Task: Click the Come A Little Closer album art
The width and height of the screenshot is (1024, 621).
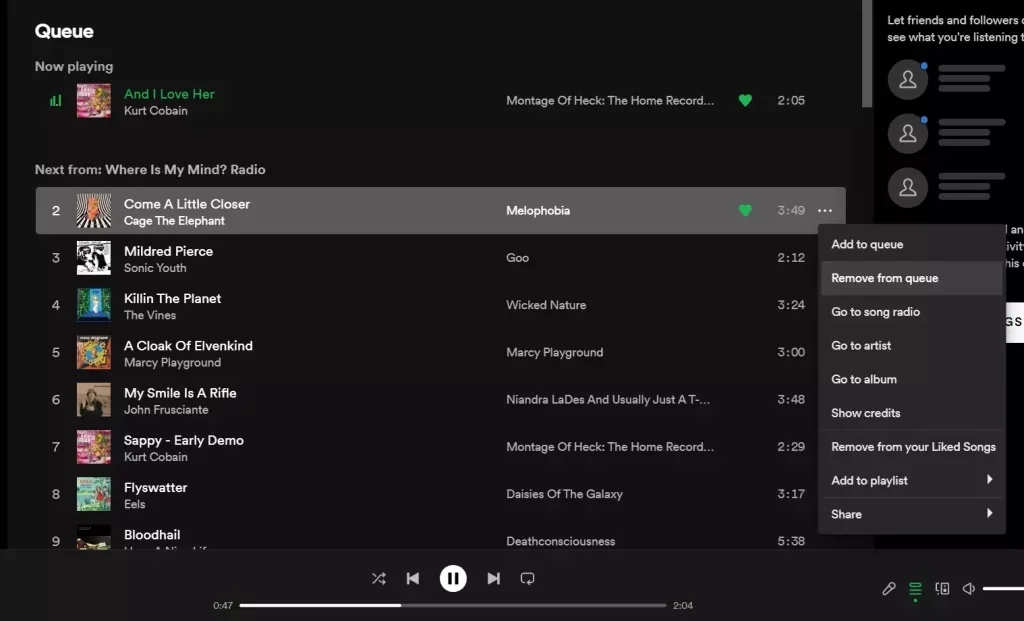Action: click(93, 210)
